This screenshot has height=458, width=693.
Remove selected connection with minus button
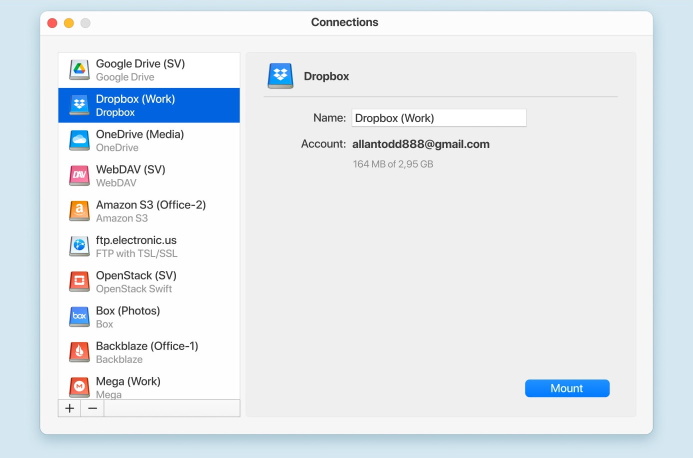[x=92, y=408]
